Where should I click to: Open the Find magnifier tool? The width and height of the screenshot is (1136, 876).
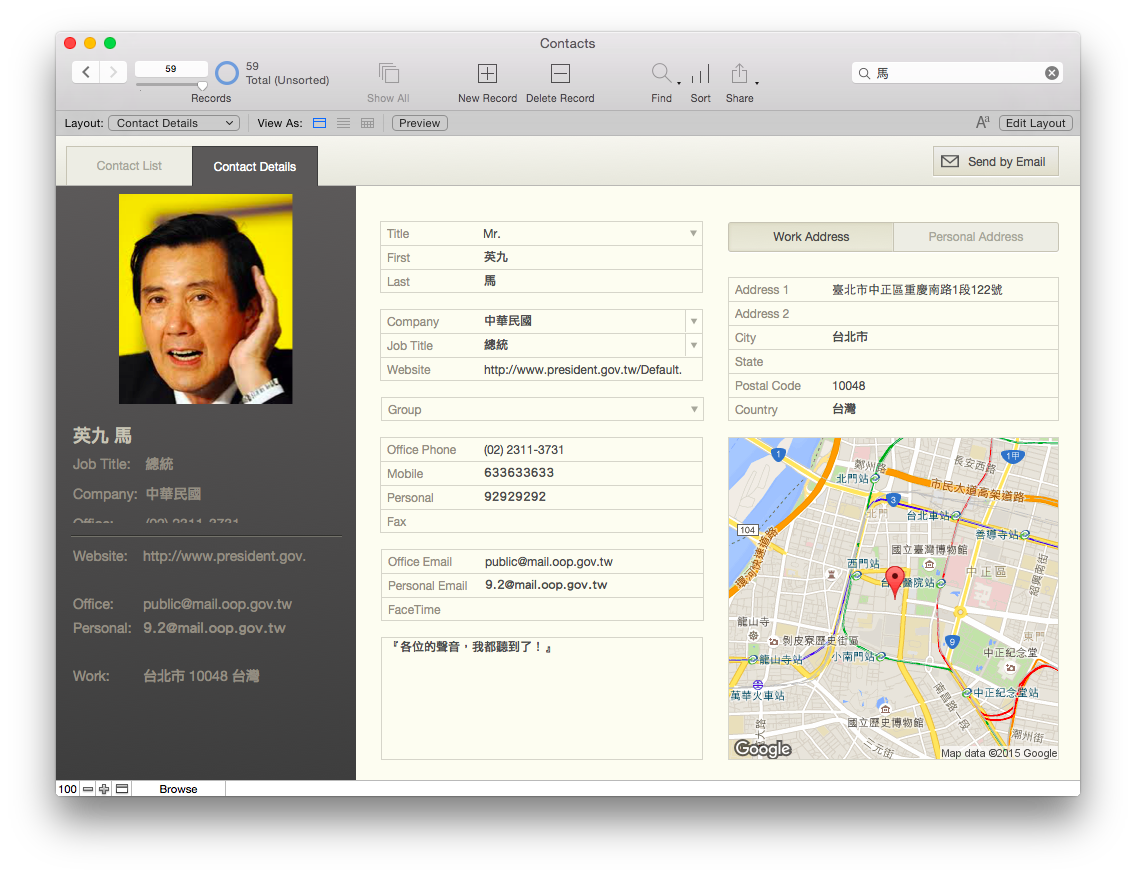point(661,74)
